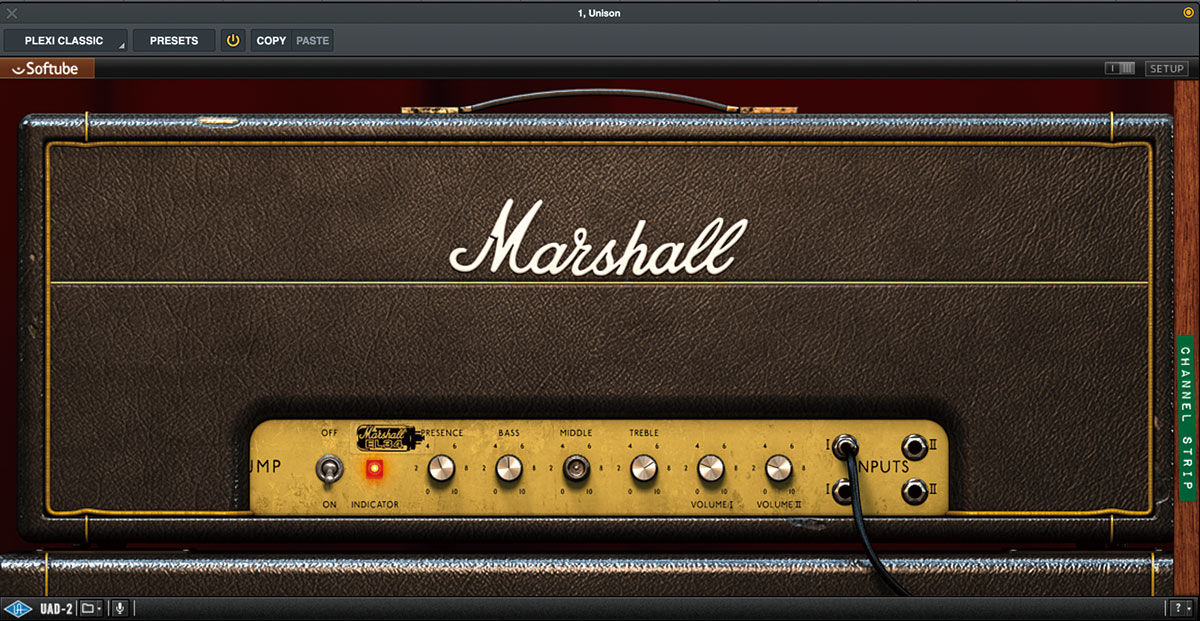
Task: Adjust the BASS knob
Action: pos(509,467)
